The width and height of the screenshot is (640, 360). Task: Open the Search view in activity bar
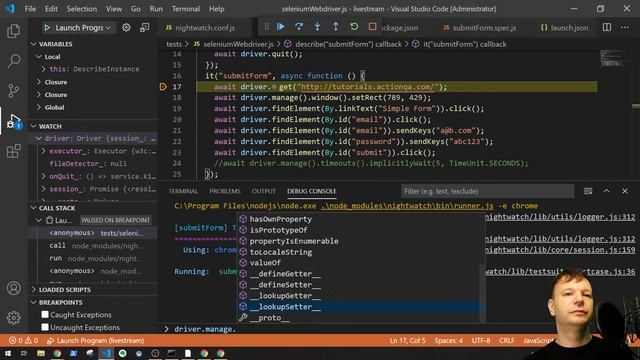tap(13, 60)
